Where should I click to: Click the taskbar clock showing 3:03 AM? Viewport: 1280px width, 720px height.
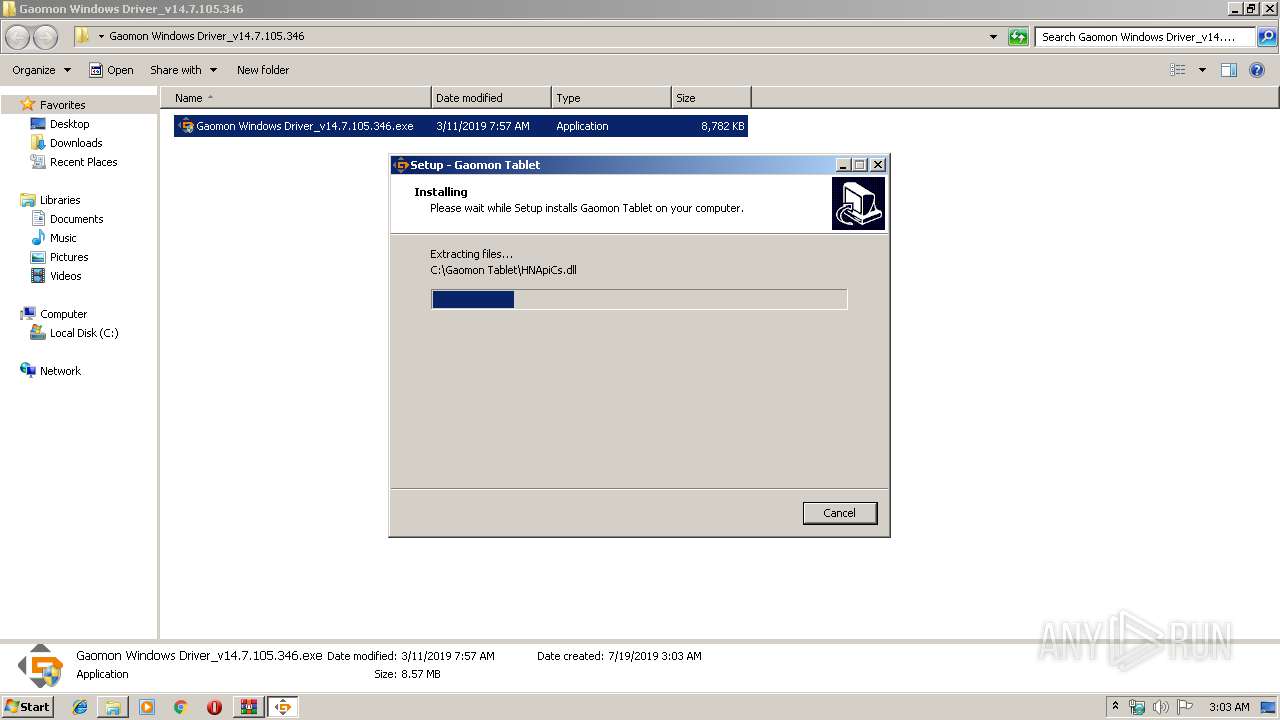[1229, 707]
